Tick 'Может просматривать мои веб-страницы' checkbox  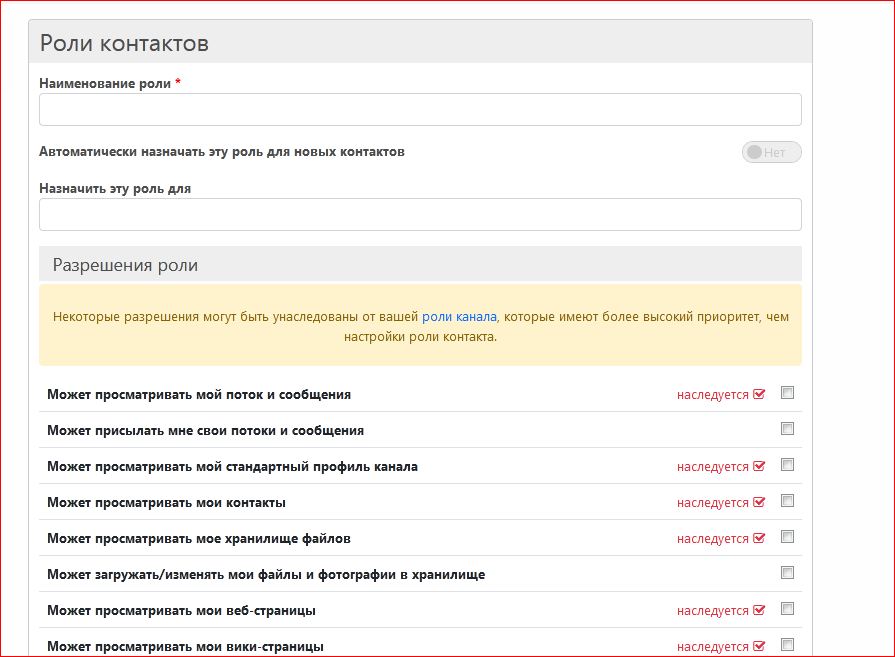pos(787,609)
